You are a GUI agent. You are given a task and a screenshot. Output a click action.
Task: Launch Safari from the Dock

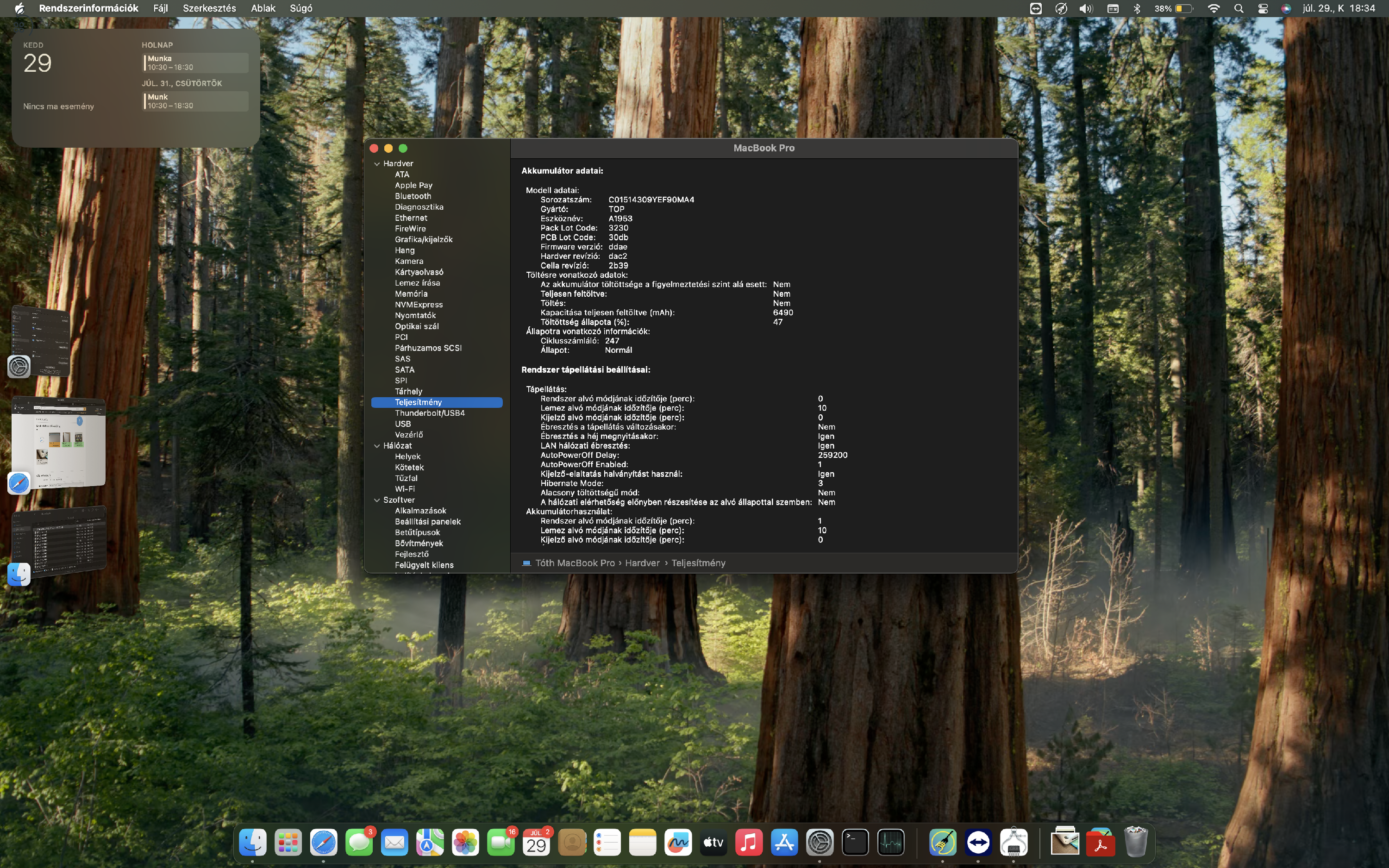pyautogui.click(x=324, y=842)
